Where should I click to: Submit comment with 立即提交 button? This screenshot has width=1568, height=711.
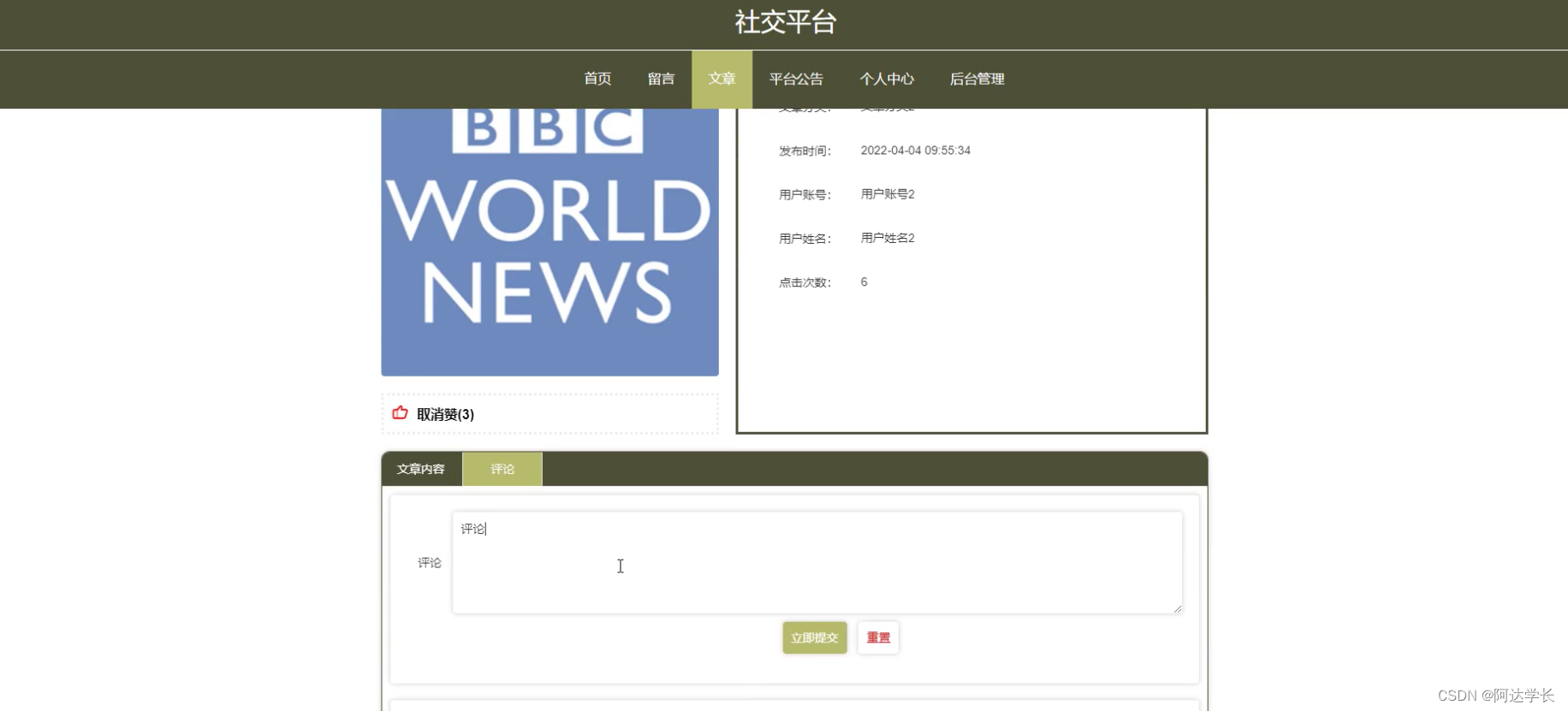coord(815,637)
